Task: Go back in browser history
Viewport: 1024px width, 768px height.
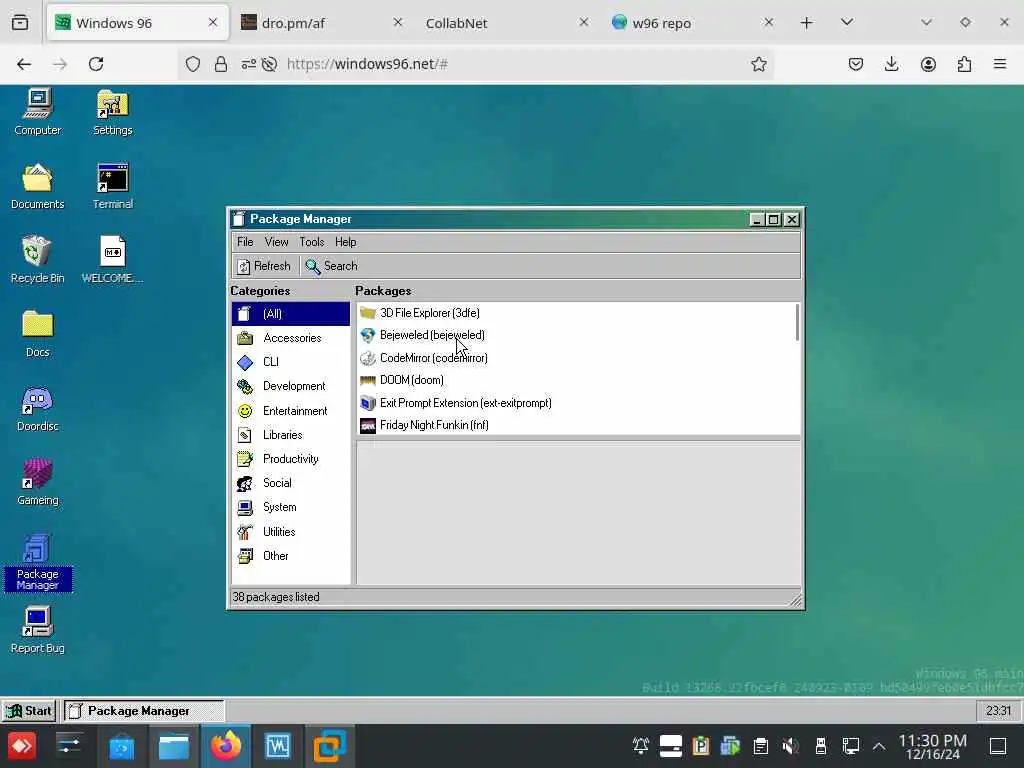Action: [24, 64]
